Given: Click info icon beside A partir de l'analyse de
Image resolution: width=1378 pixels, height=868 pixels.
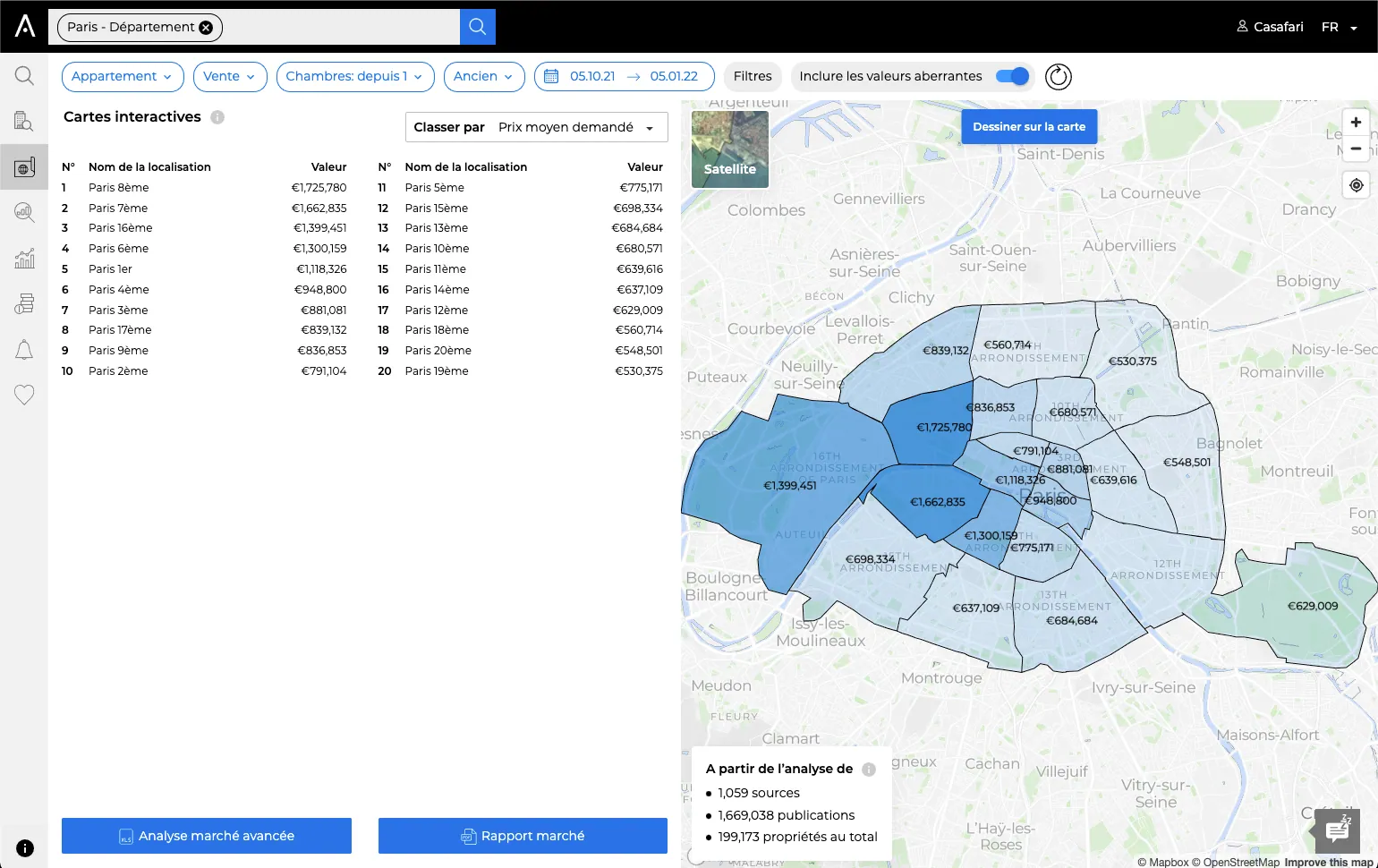Looking at the screenshot, I should [869, 770].
